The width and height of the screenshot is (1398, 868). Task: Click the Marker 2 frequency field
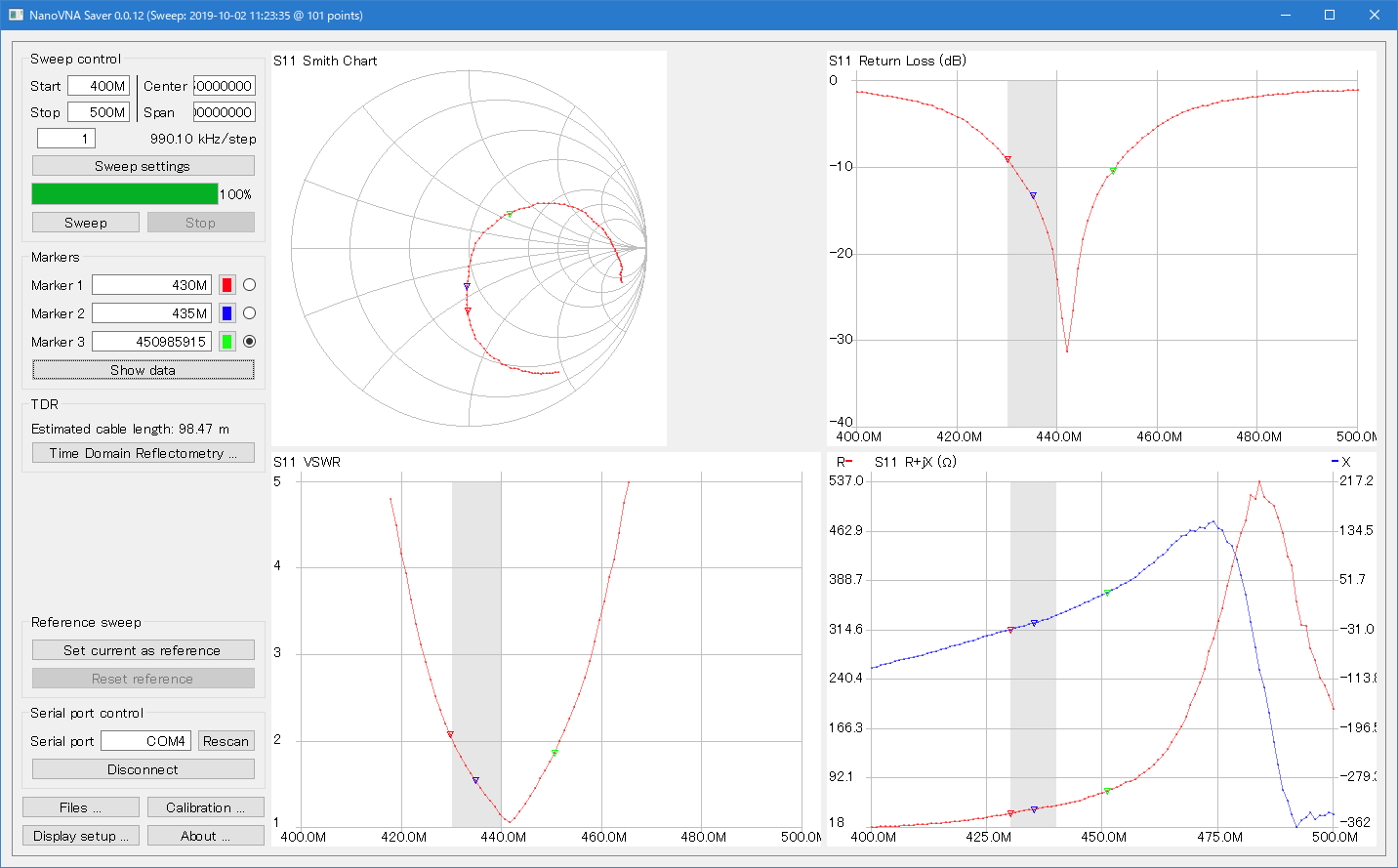[x=151, y=313]
